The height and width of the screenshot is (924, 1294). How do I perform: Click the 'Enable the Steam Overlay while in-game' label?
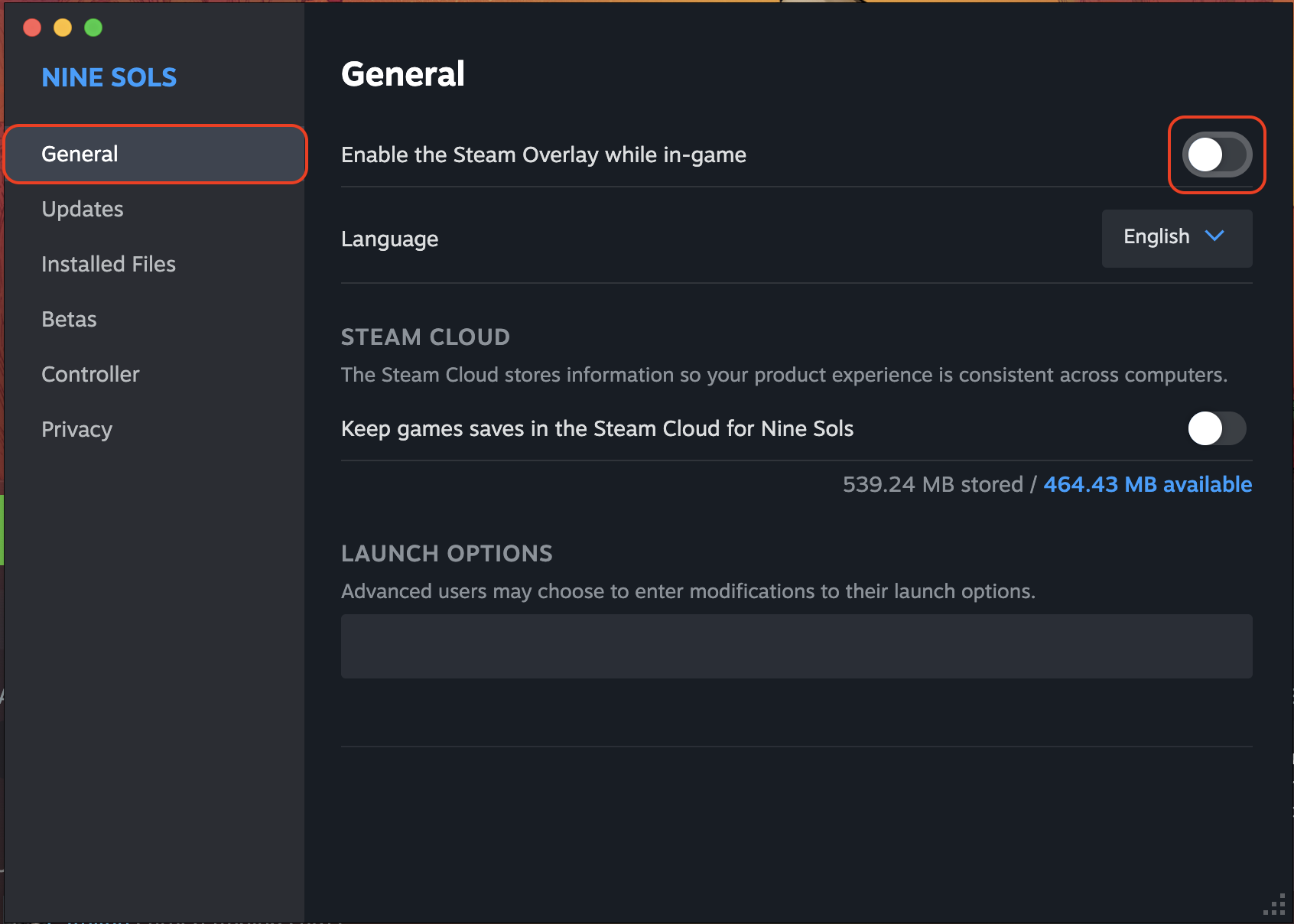544,155
